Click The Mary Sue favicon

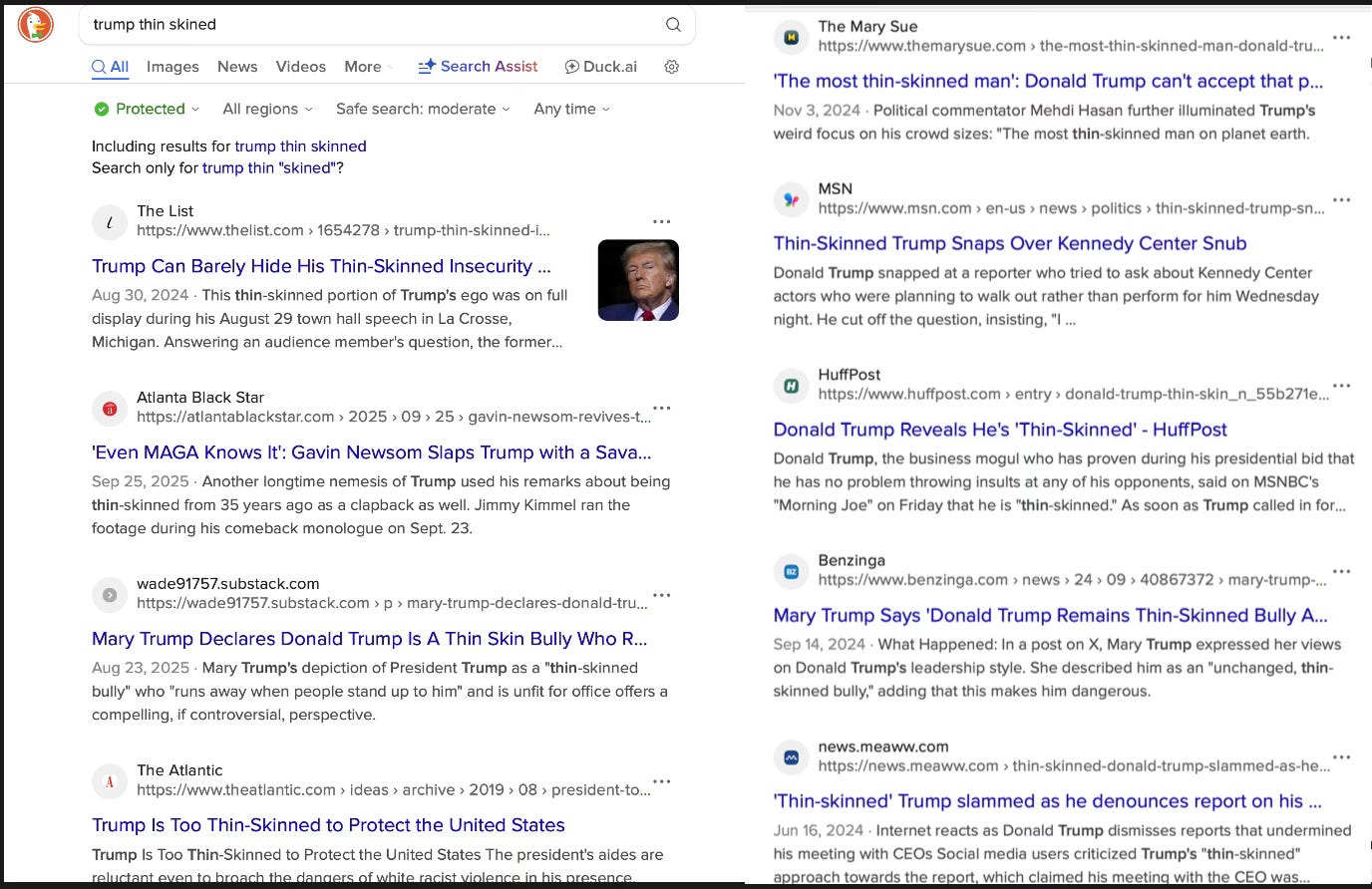click(x=792, y=38)
